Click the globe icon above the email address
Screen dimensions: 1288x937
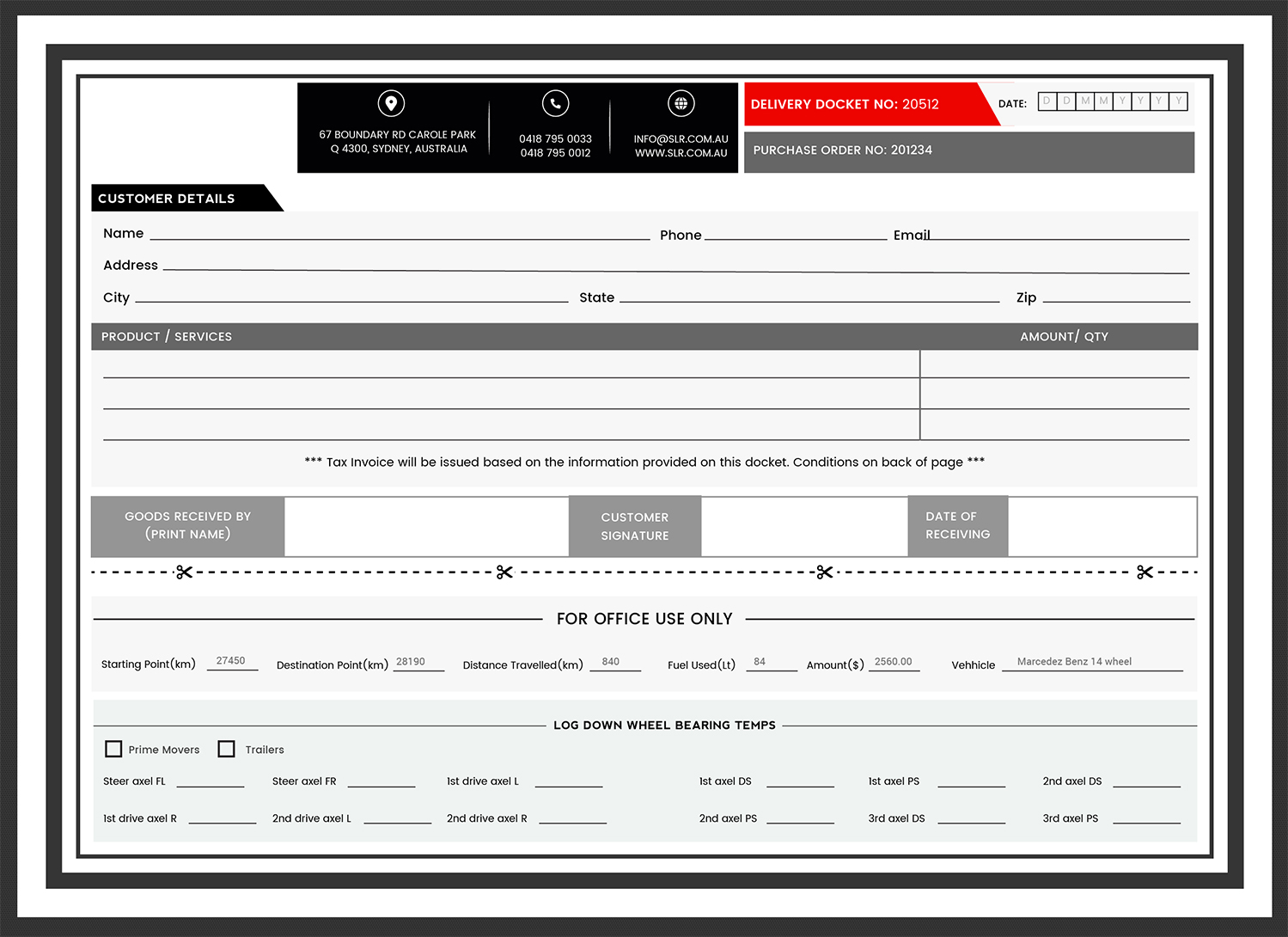(681, 103)
